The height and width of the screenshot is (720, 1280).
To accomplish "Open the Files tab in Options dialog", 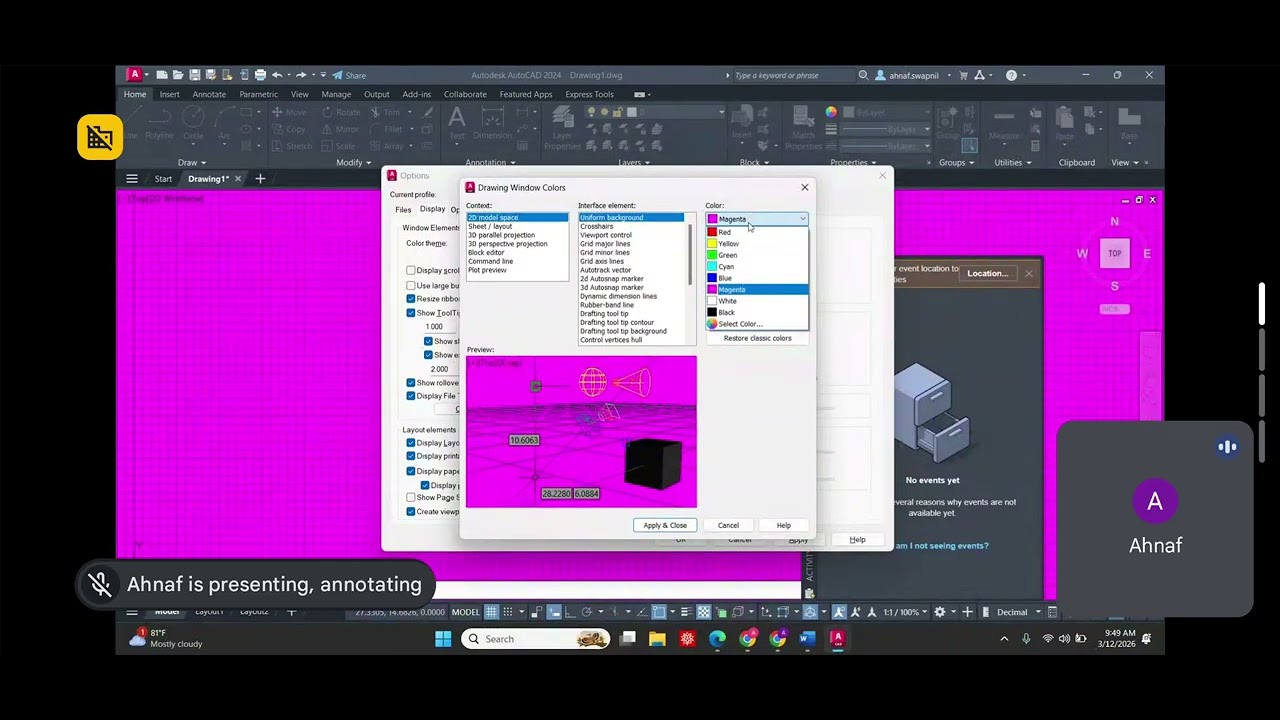I will tap(403, 210).
